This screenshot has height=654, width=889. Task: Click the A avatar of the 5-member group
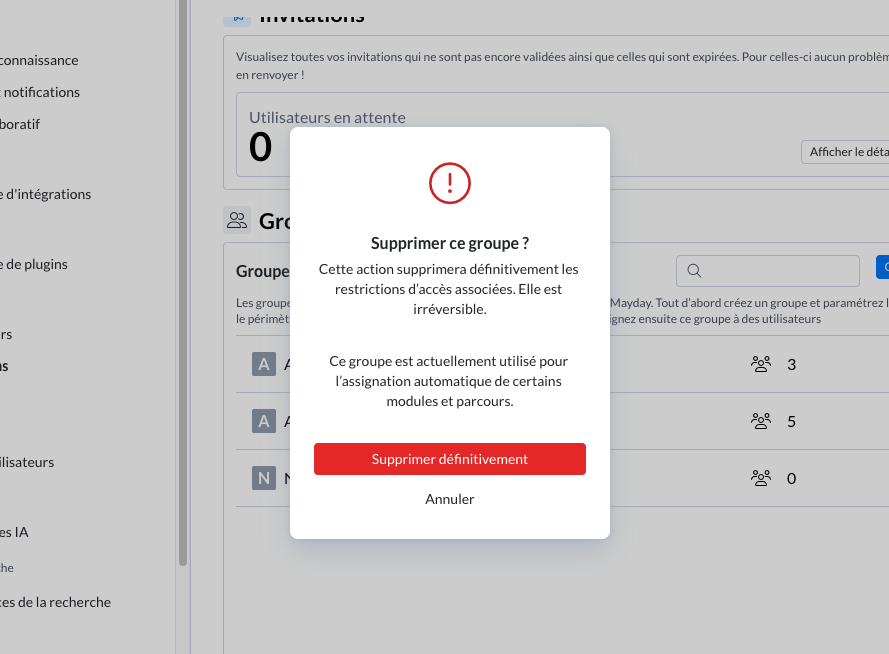click(x=264, y=421)
